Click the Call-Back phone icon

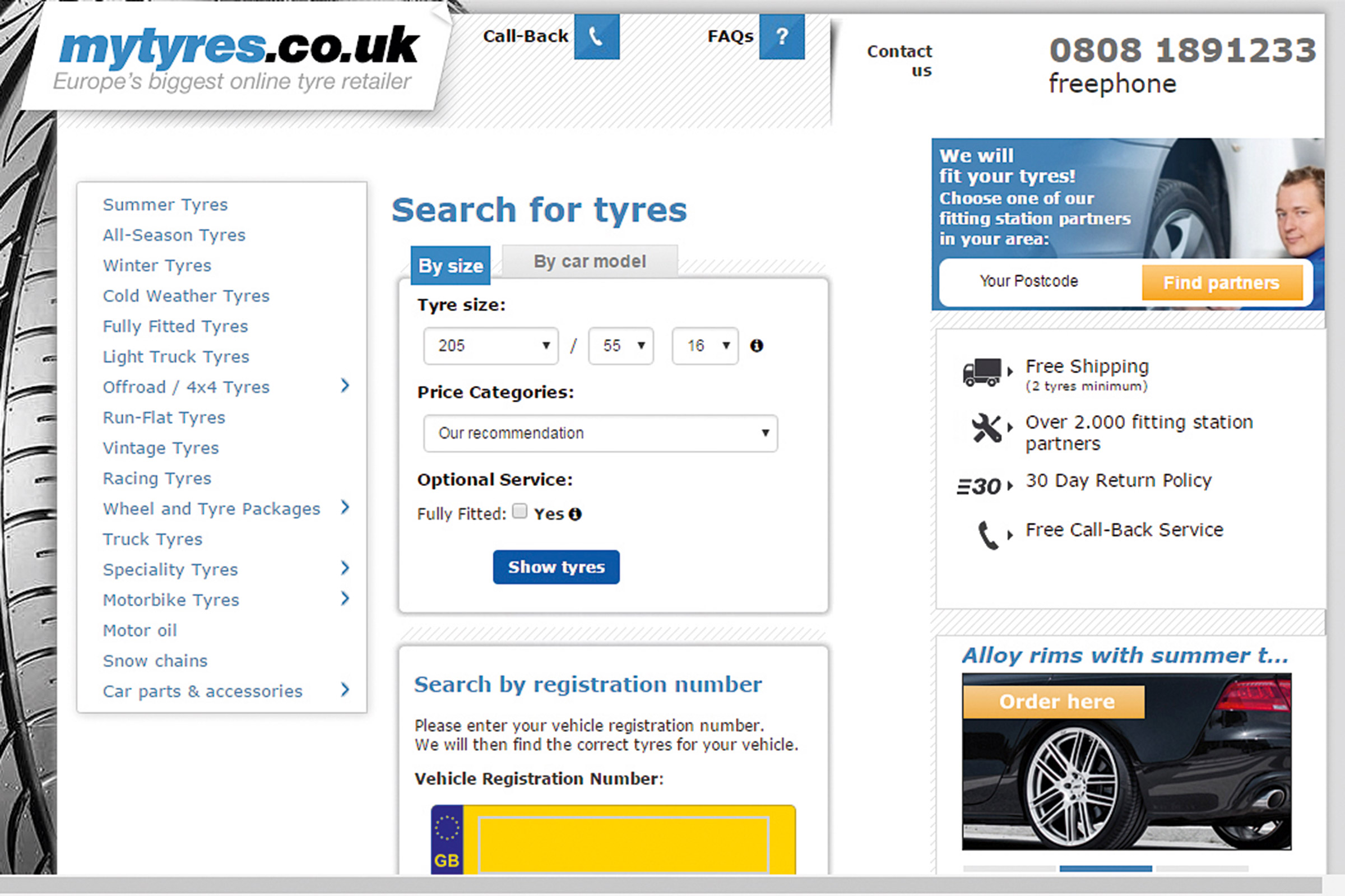596,37
